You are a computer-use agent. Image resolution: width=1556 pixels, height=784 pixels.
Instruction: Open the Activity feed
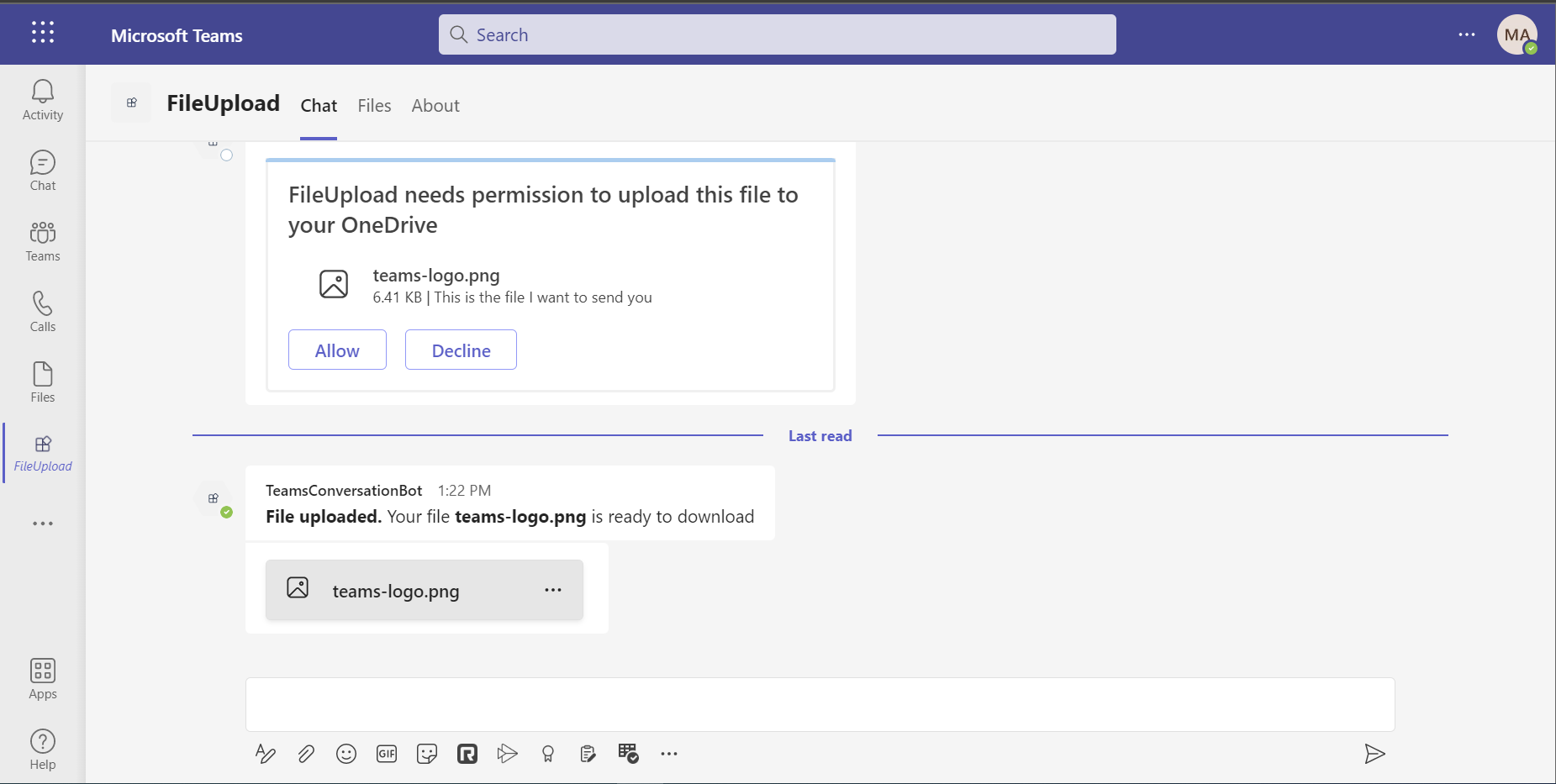click(x=43, y=100)
